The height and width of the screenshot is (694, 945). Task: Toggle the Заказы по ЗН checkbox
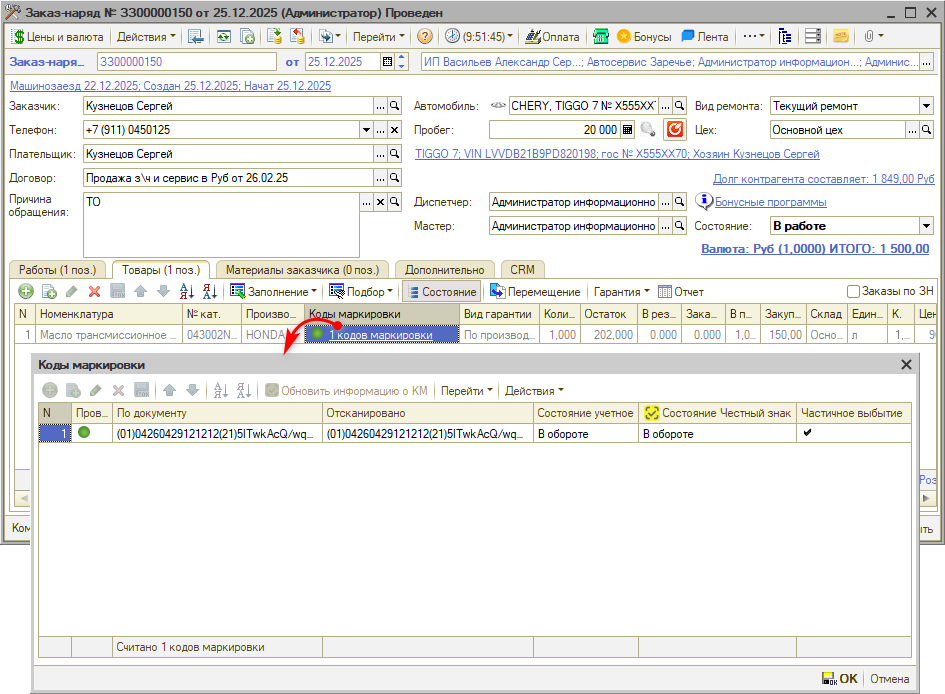(x=853, y=292)
